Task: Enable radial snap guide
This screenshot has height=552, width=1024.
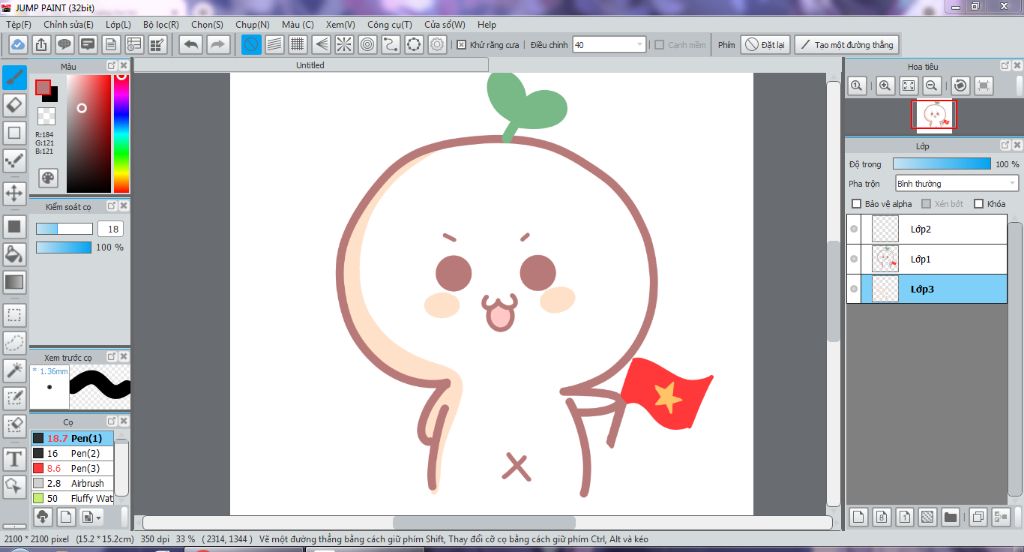Action: (344, 44)
